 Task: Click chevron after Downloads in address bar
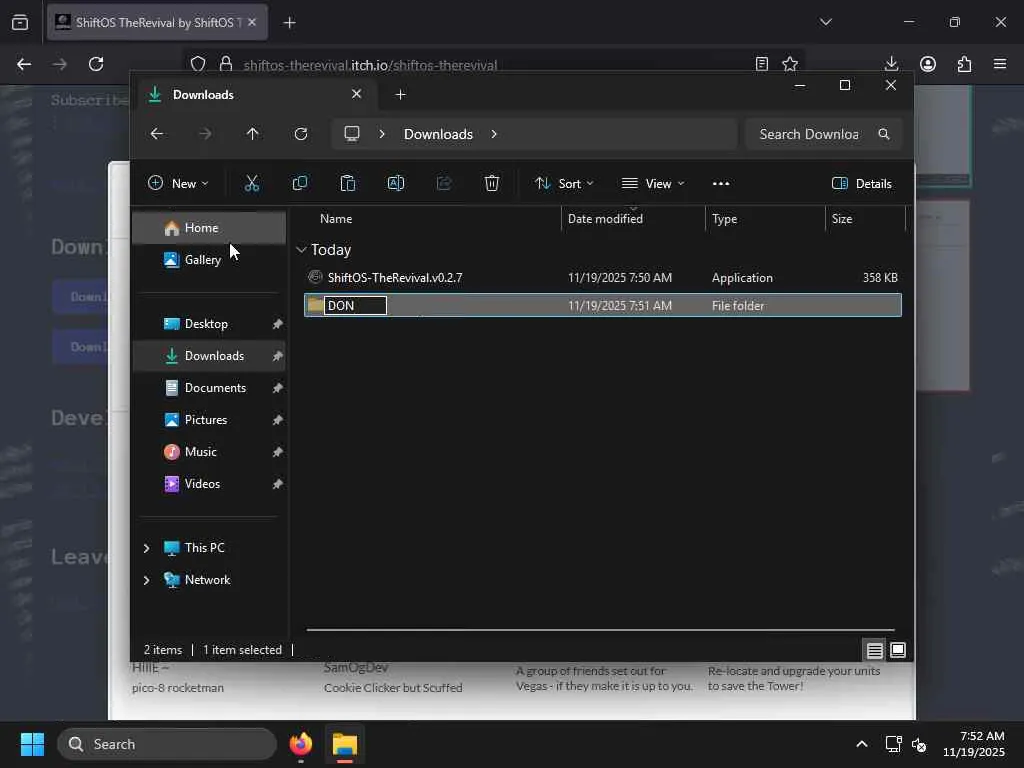click(x=494, y=134)
